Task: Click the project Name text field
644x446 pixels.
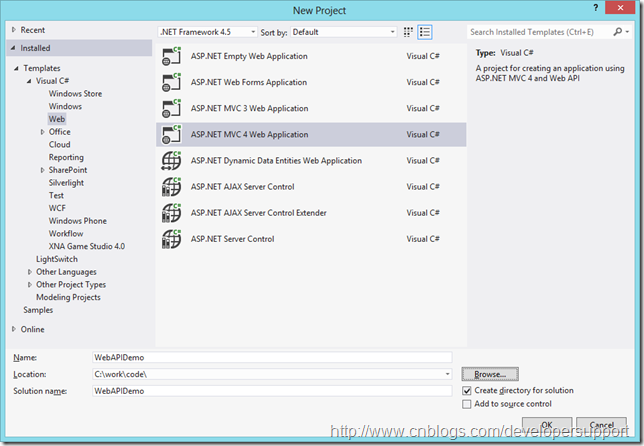Action: 272,357
